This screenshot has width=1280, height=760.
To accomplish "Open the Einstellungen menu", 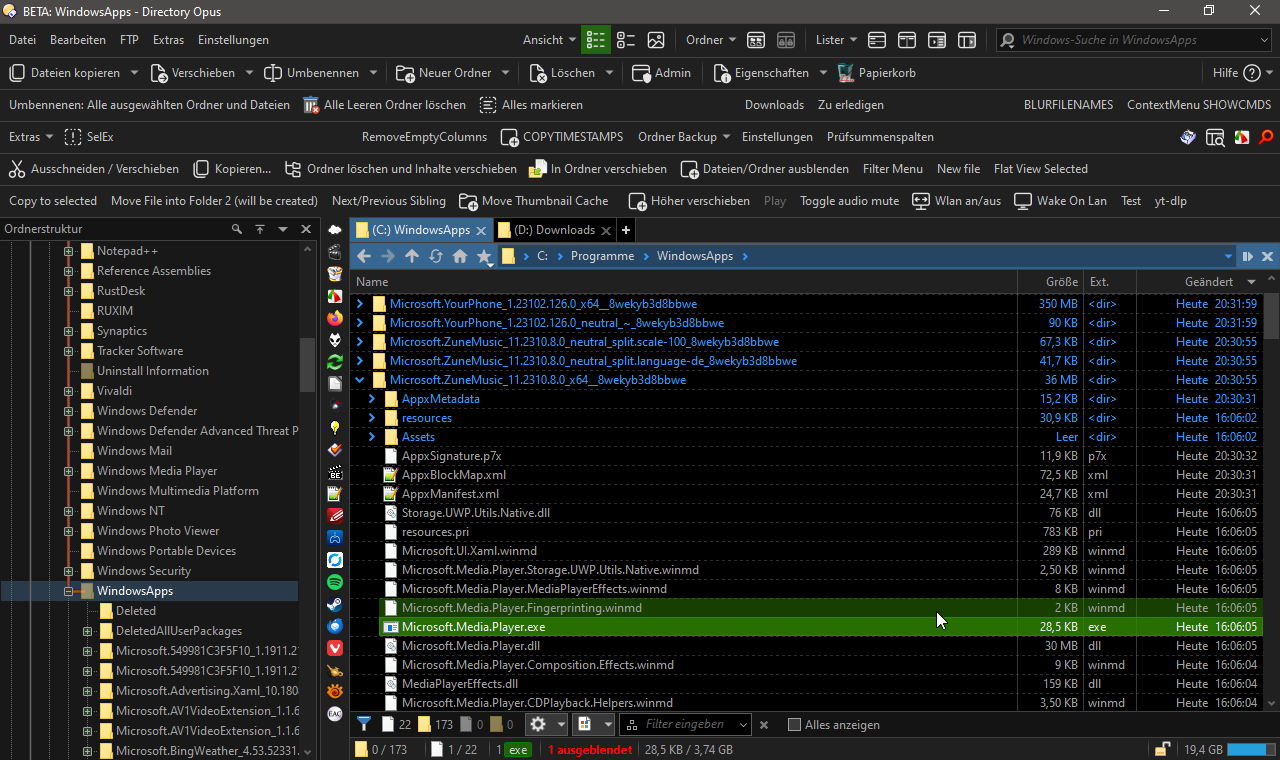I will click(x=233, y=40).
